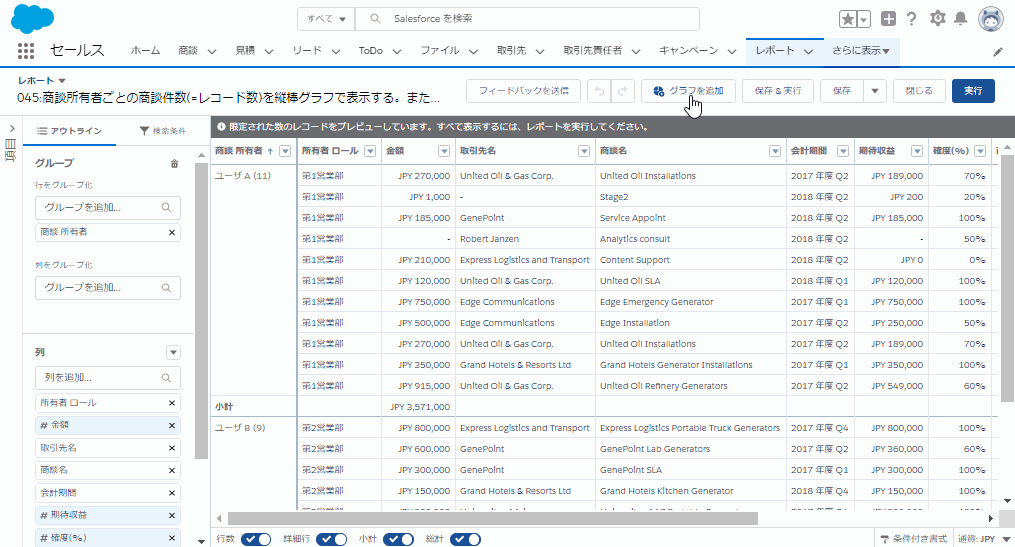Click the グラフを追加 button
Viewport: 1015px width, 547px height.
(x=689, y=91)
